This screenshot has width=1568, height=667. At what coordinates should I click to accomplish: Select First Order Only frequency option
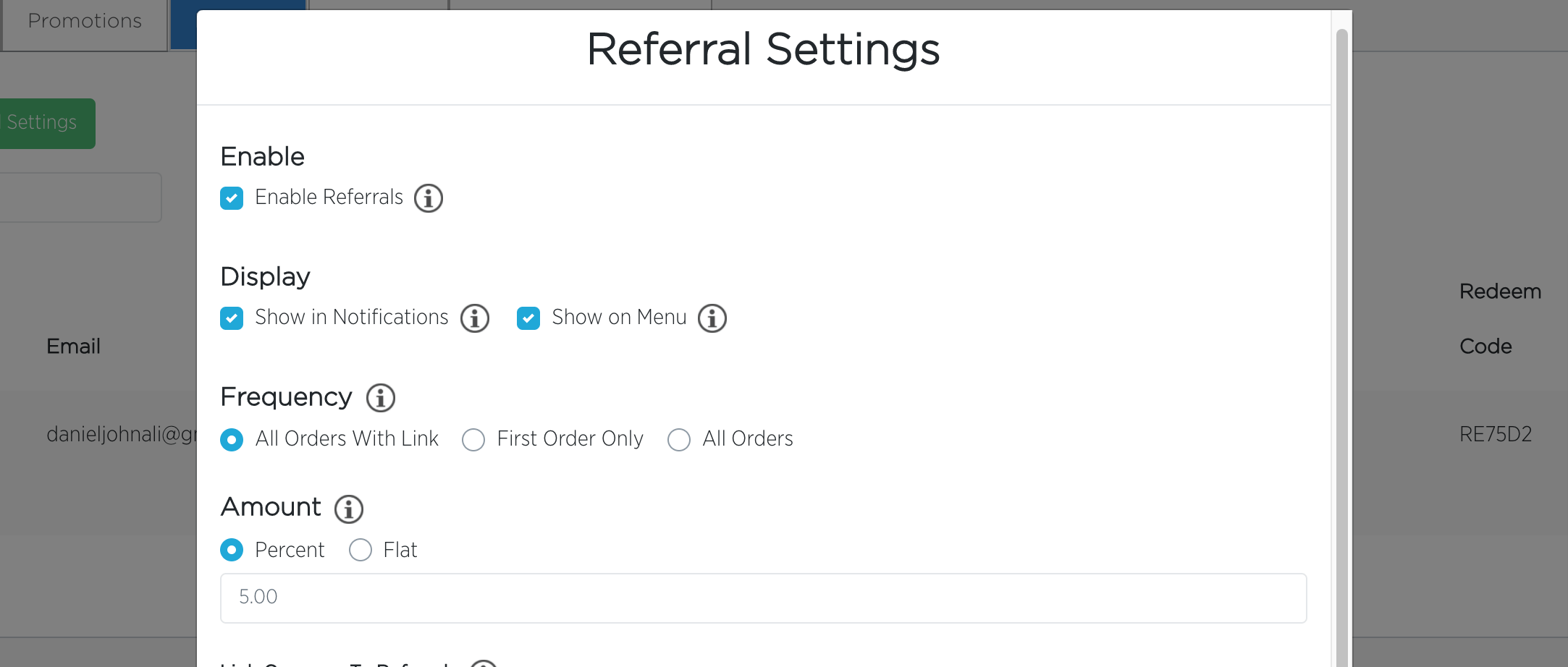473,440
